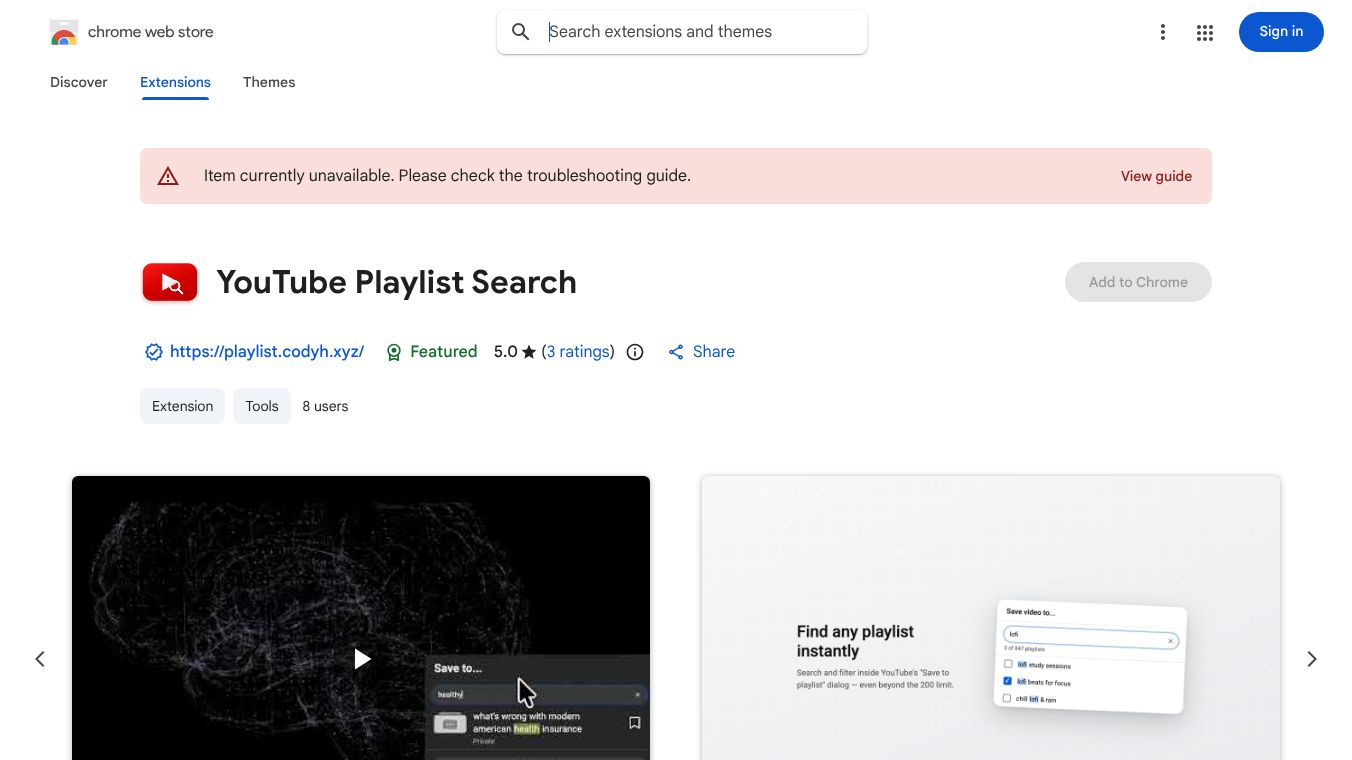This screenshot has height=760, width=1352.
Task: Click the Item currently unavailable message
Action: click(447, 176)
